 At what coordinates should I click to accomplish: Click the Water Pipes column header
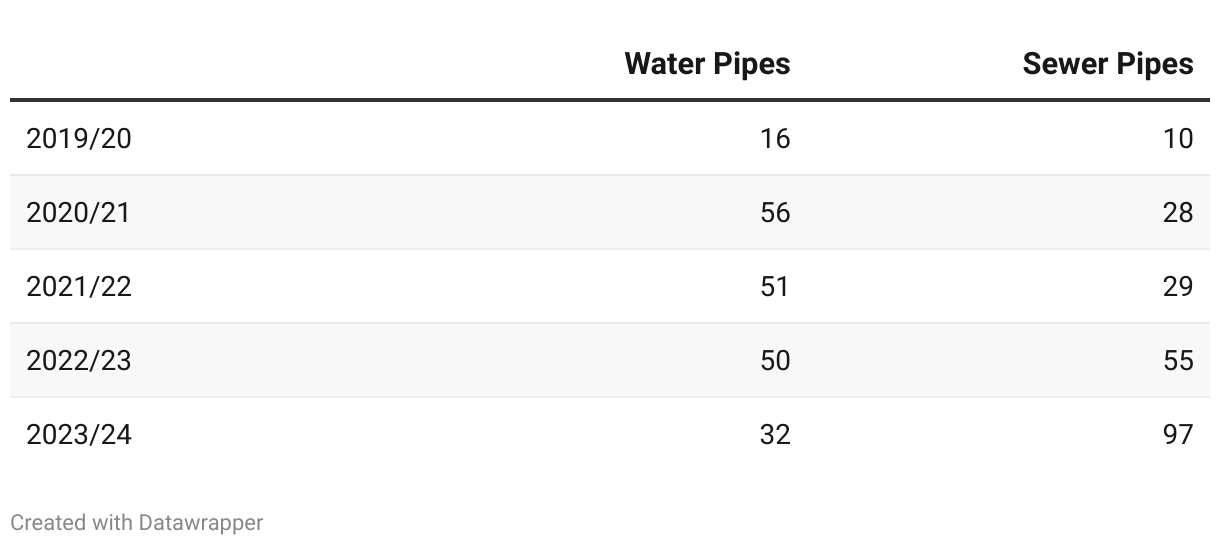(x=707, y=64)
